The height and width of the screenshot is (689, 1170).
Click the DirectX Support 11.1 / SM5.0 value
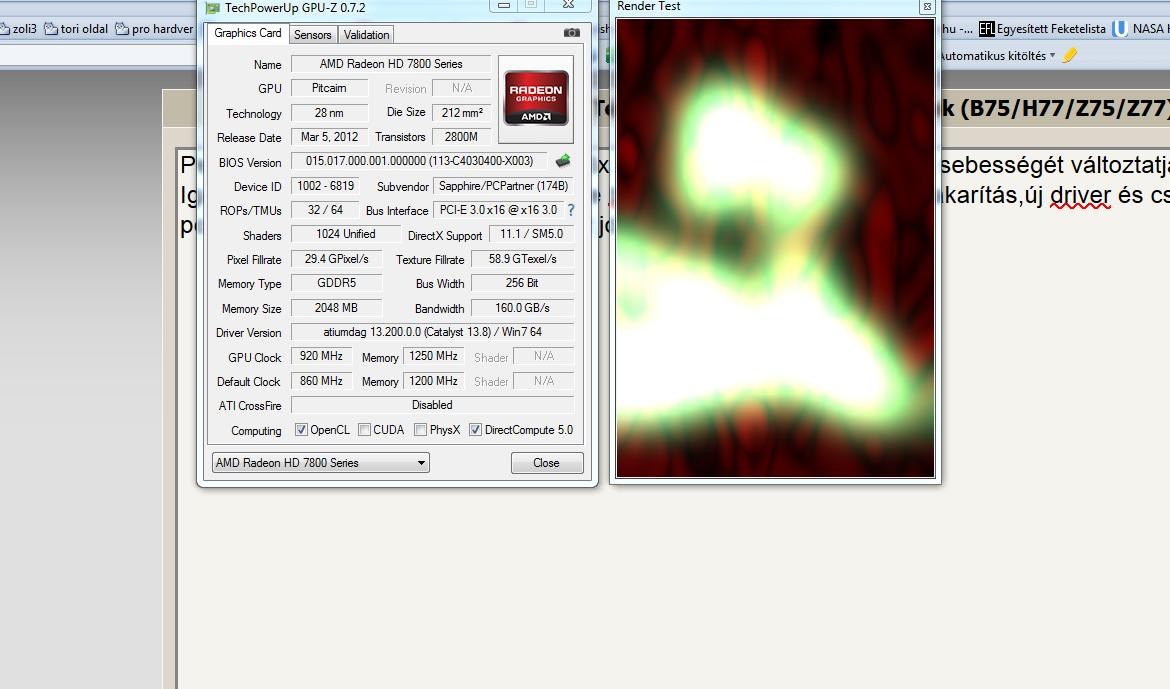pyautogui.click(x=531, y=234)
